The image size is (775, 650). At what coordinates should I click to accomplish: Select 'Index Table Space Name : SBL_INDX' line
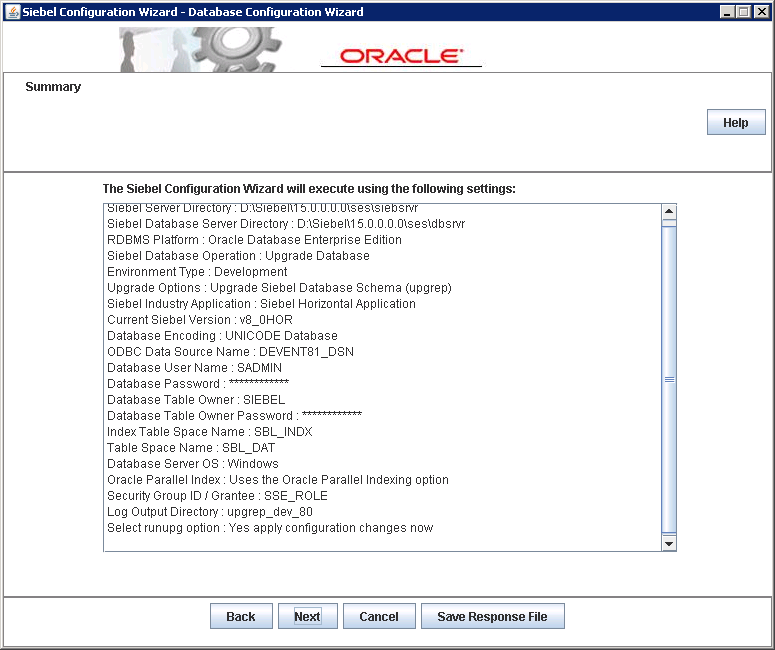(x=210, y=432)
